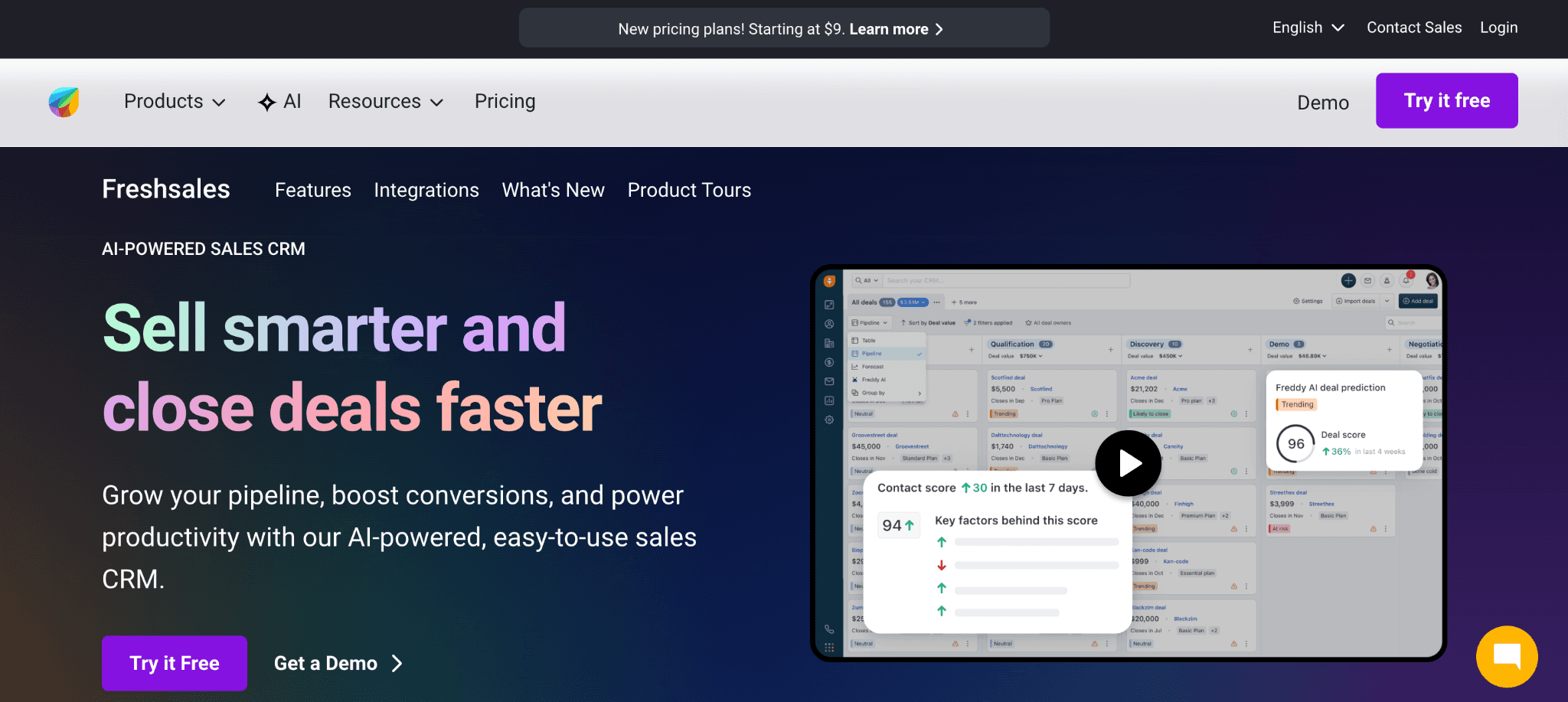The height and width of the screenshot is (702, 1568).
Task: Click the Discovery column header in preview
Action: [x=1155, y=344]
